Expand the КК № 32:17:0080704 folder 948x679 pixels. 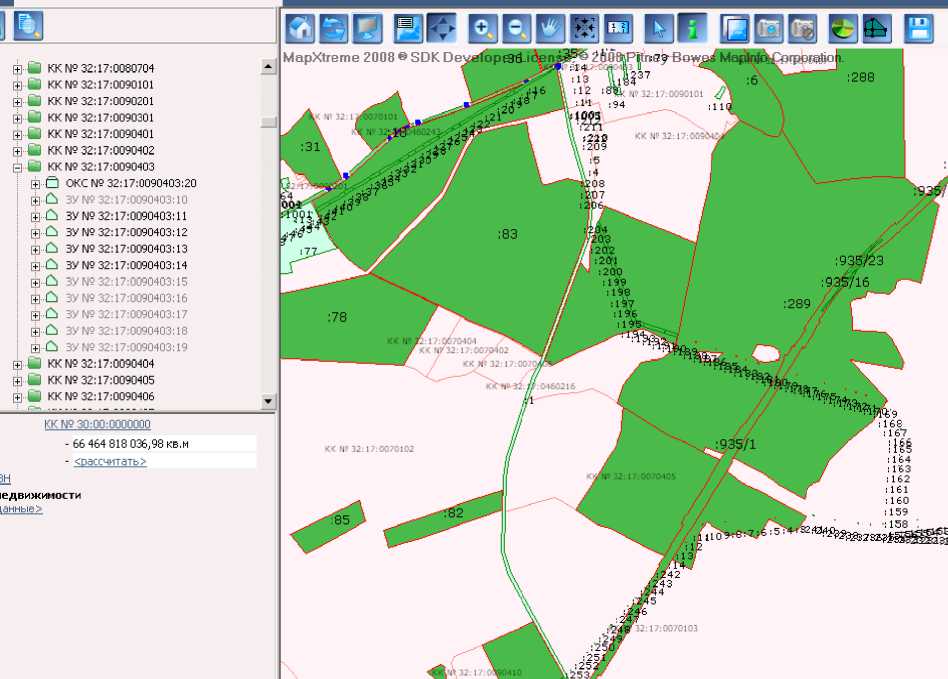[17, 69]
